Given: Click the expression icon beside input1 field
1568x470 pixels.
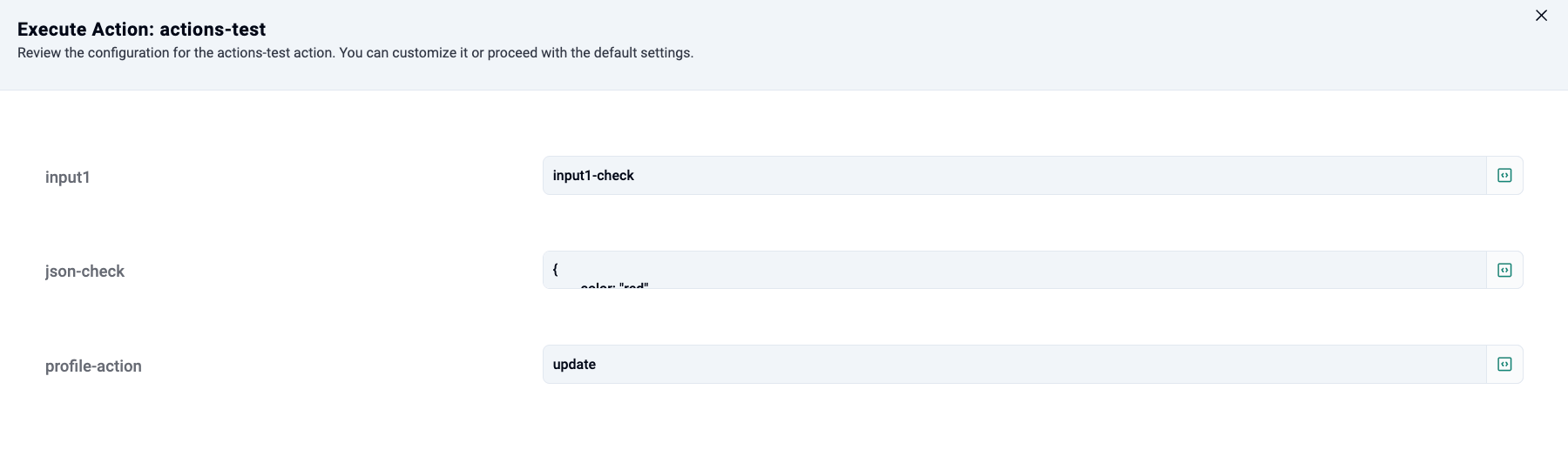Looking at the screenshot, I should point(1504,176).
